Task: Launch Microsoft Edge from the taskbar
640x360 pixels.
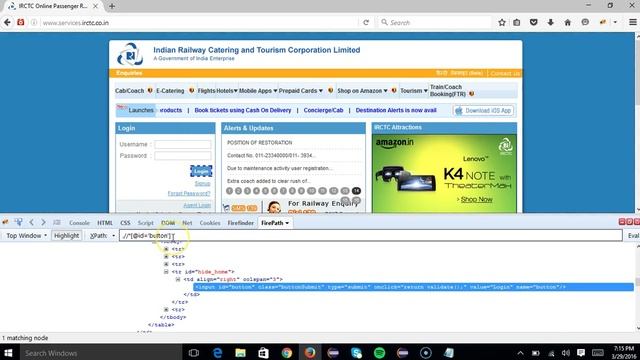Action: (x=217, y=353)
